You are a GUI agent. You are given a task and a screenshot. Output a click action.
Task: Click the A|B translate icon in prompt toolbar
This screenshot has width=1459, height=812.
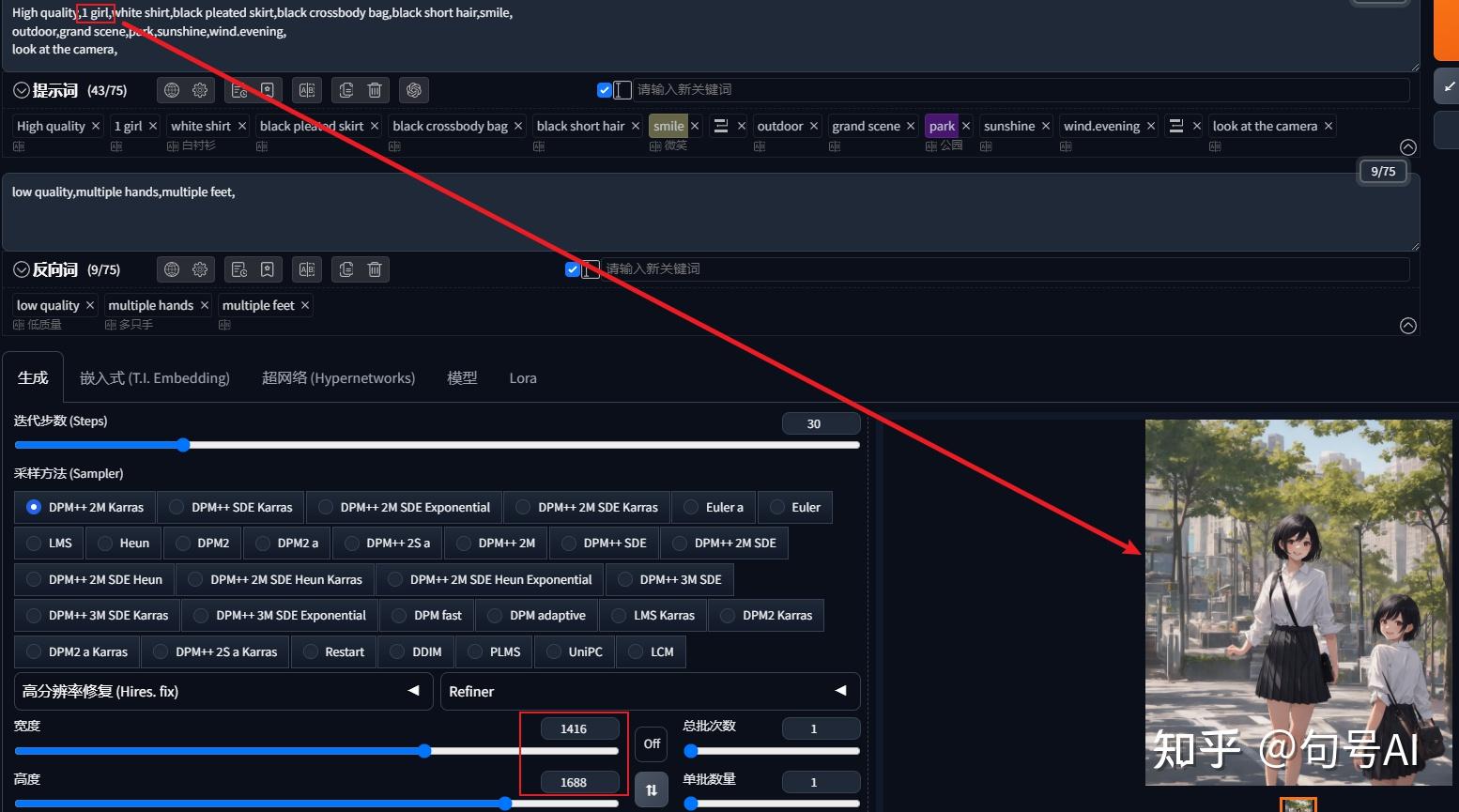coord(307,89)
